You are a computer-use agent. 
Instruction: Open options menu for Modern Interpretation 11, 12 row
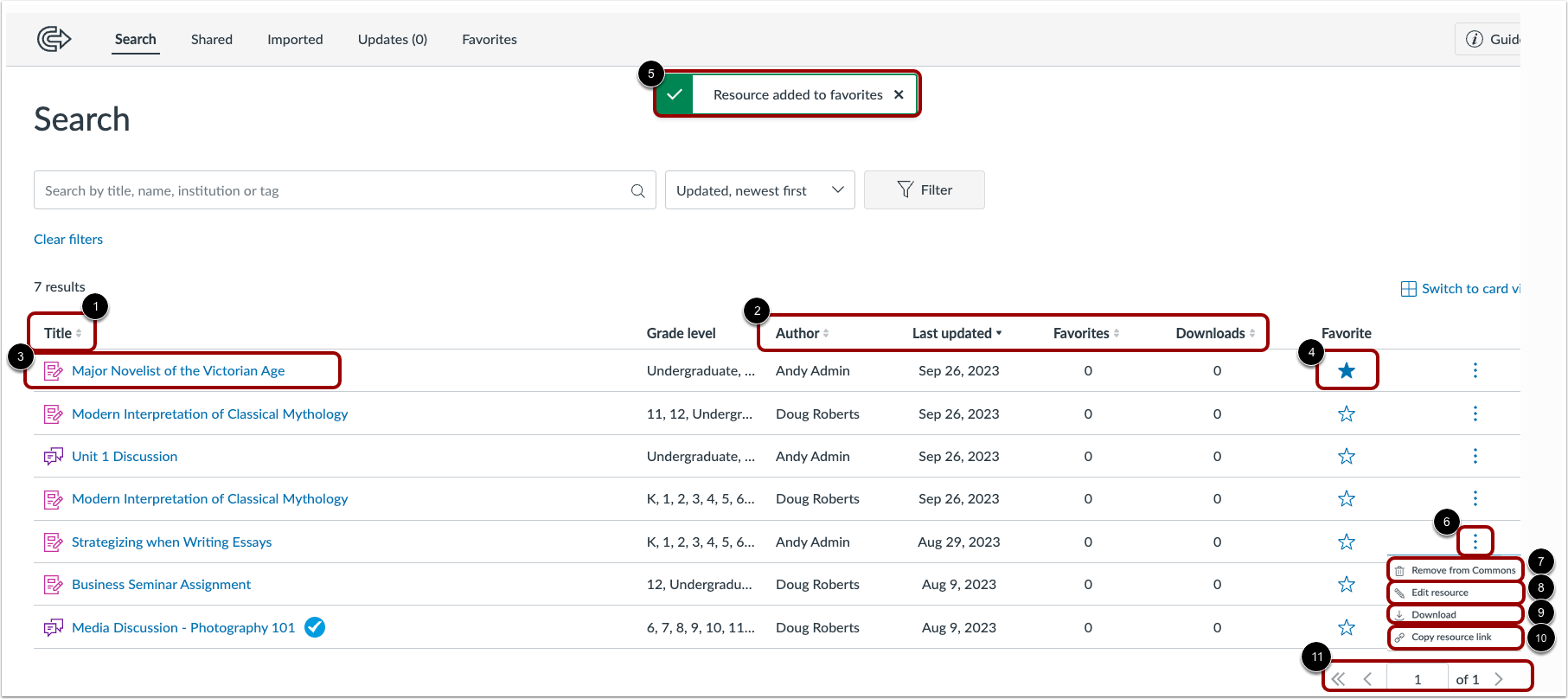[1475, 414]
